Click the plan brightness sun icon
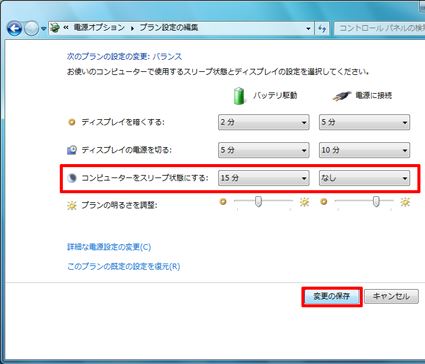 coord(72,205)
